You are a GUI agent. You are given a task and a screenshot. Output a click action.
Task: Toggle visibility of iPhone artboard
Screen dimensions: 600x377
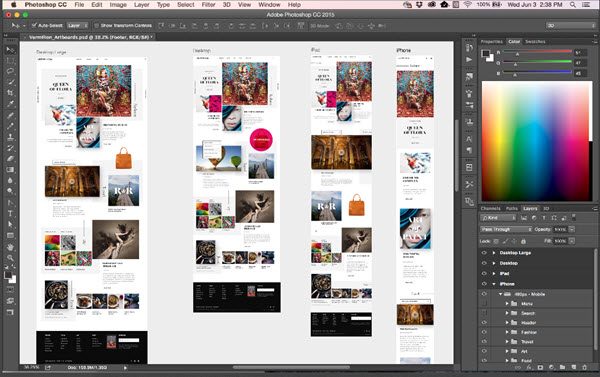pos(484,284)
